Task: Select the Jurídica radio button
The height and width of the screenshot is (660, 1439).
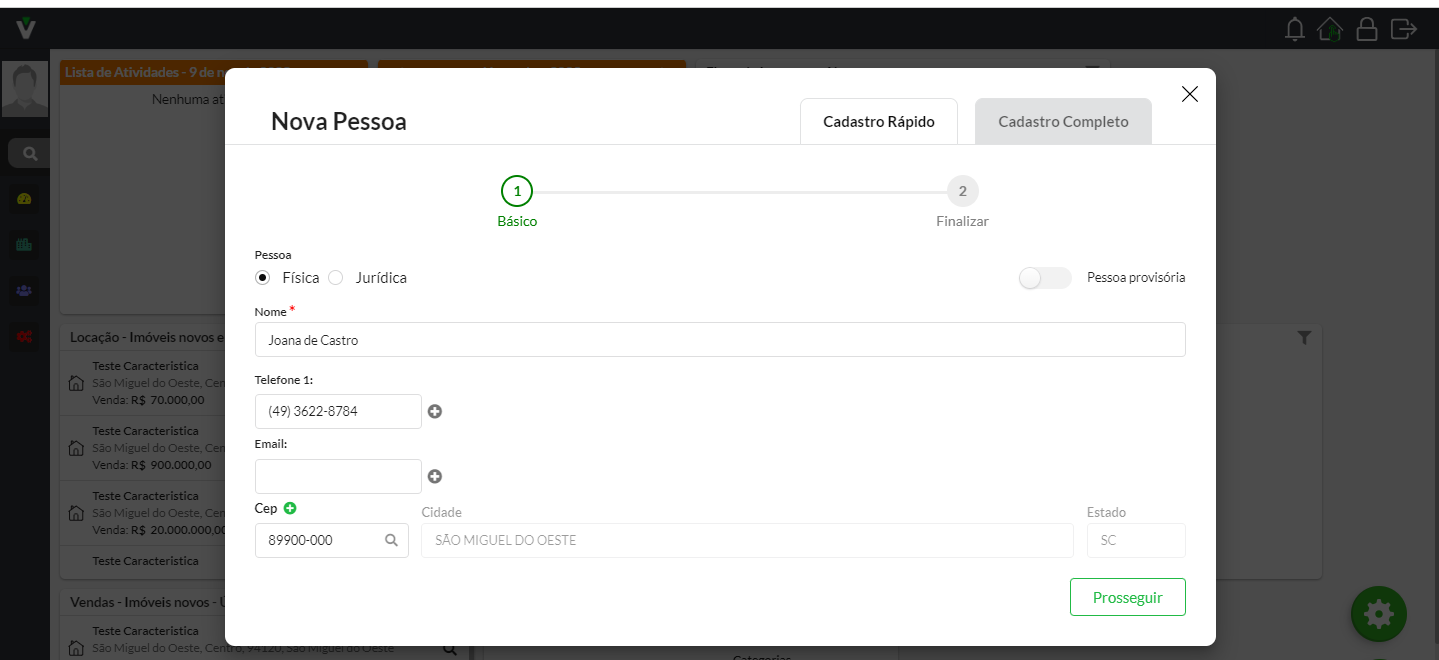Action: coord(336,278)
